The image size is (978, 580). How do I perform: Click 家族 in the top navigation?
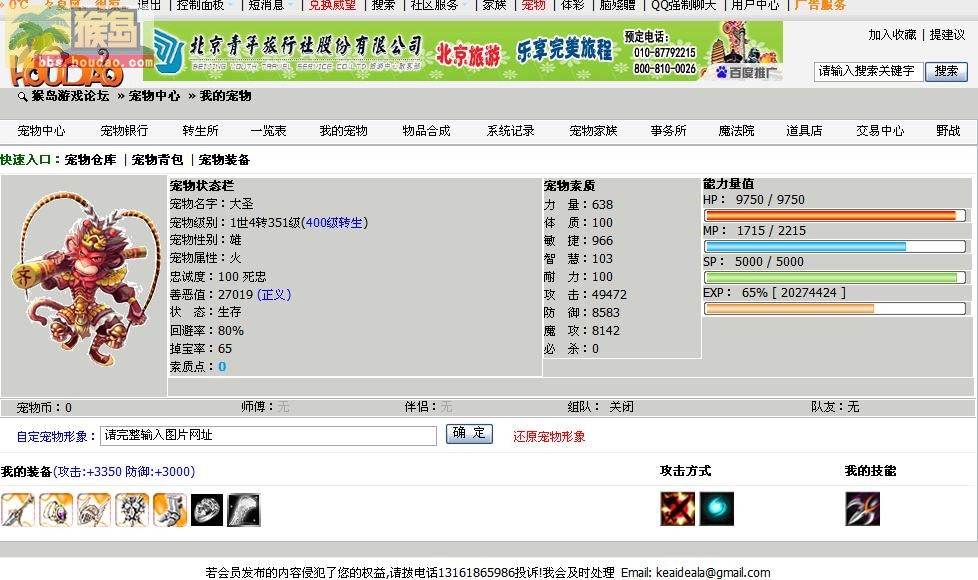tap(495, 5)
